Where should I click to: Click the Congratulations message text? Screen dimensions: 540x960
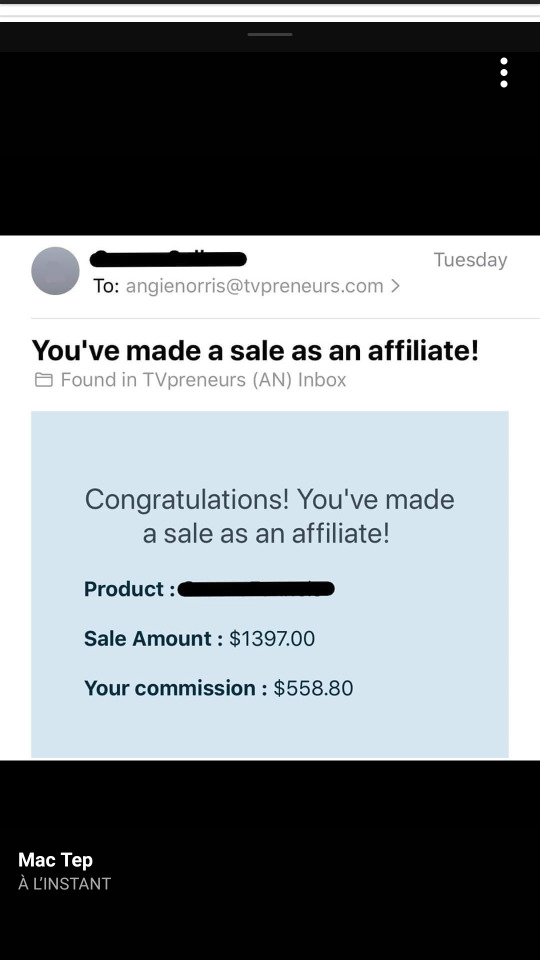click(x=269, y=517)
